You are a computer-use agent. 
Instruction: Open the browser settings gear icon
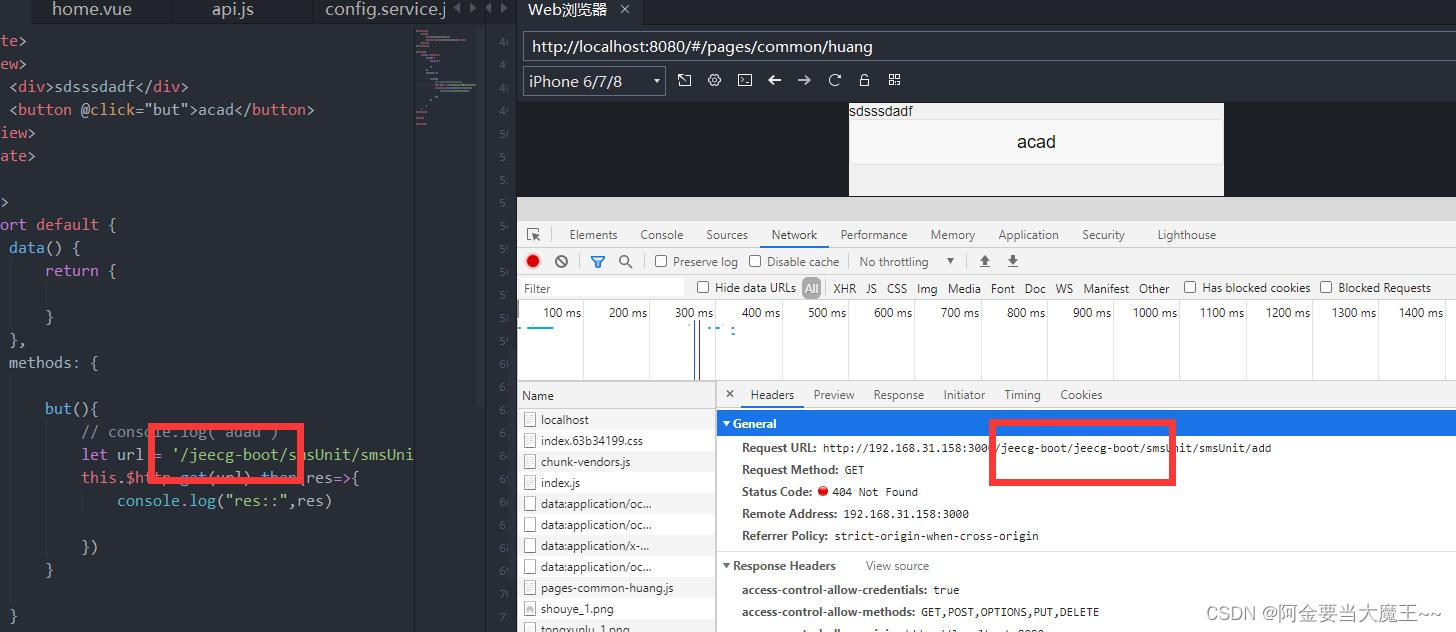click(714, 80)
